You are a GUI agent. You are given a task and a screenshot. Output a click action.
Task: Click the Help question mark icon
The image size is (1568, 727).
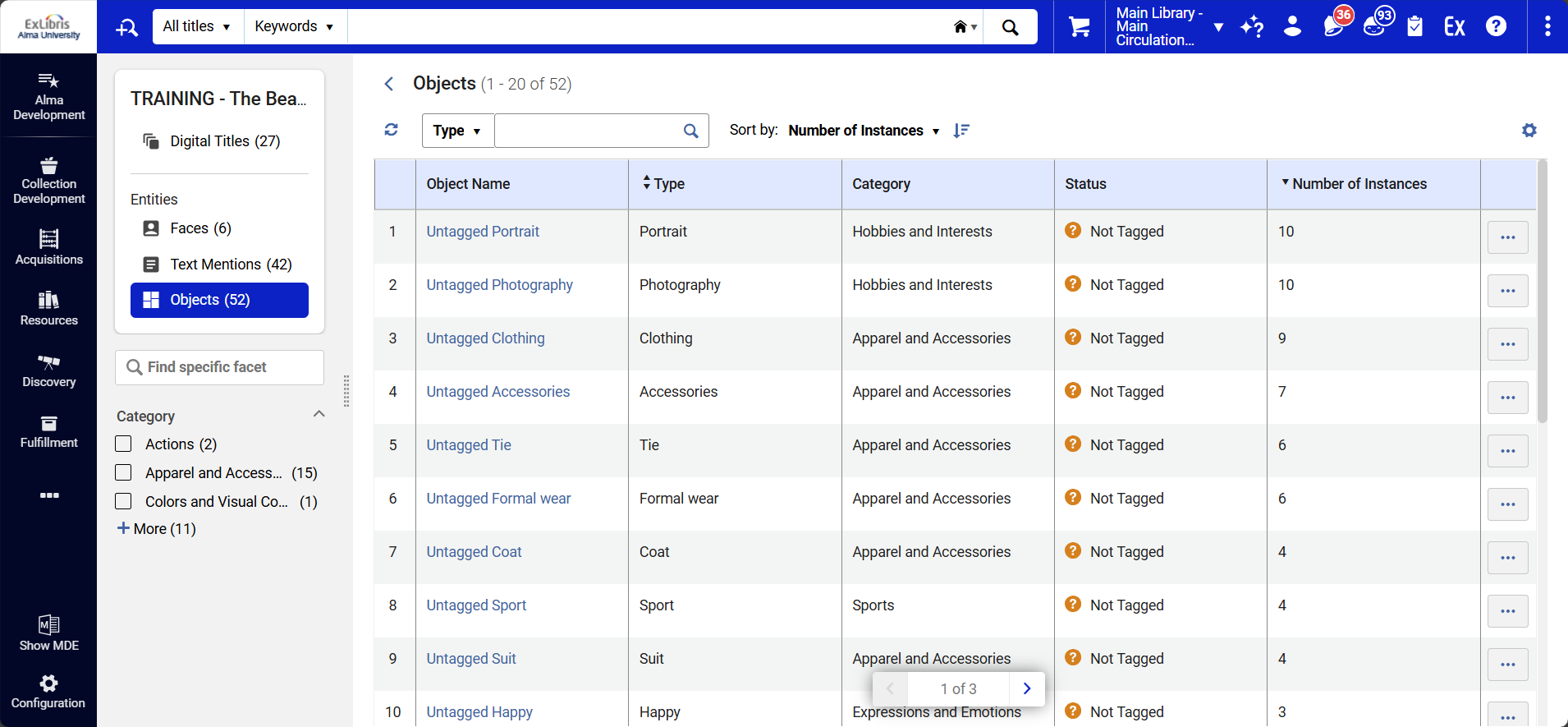(1496, 26)
